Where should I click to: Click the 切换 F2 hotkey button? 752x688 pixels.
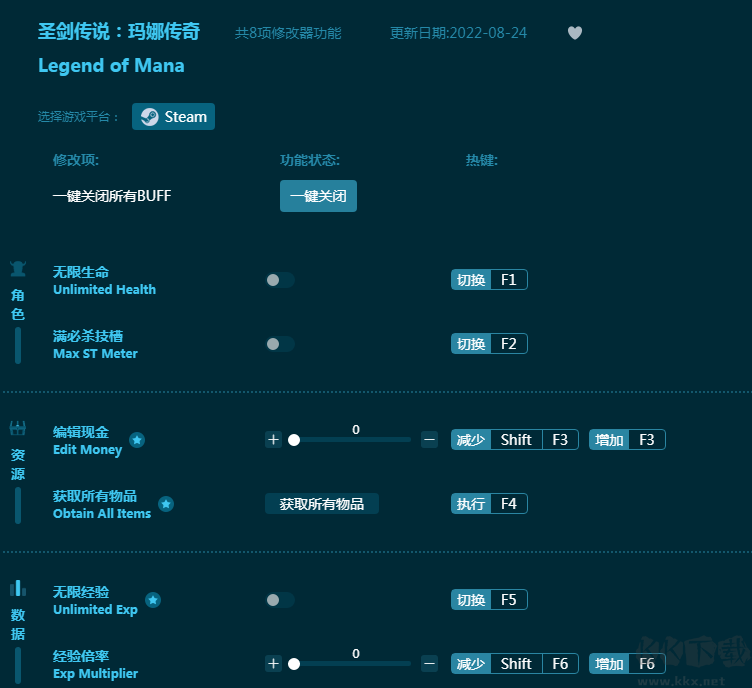[489, 344]
